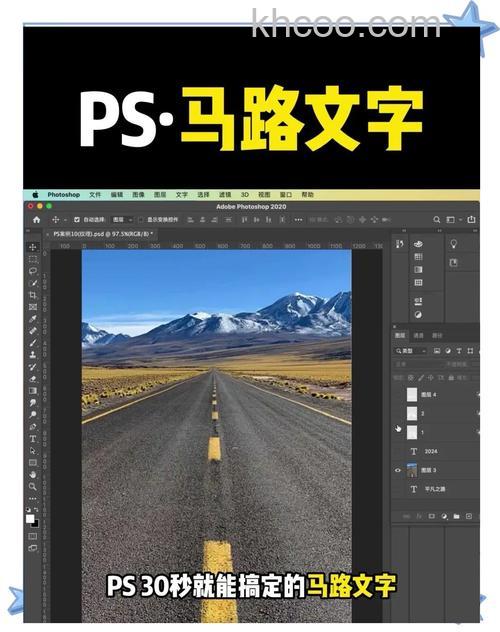500x632 pixels.
Task: Select the 图层 4 layer thumbnail
Action: point(412,395)
